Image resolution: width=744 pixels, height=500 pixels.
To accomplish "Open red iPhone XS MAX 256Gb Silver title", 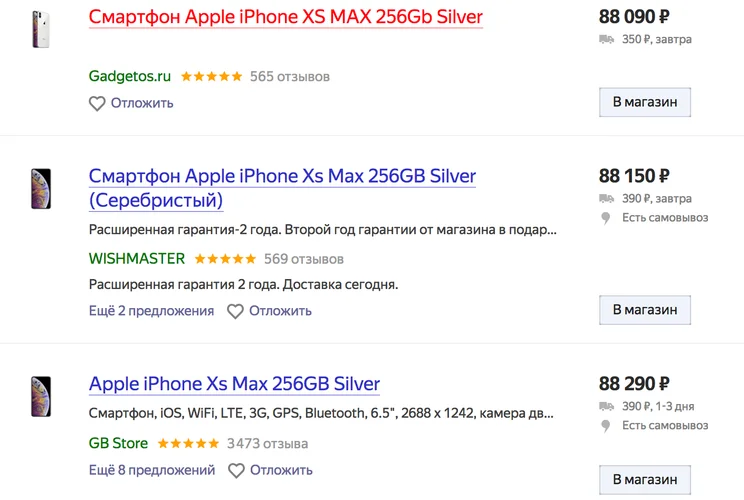I will (286, 17).
